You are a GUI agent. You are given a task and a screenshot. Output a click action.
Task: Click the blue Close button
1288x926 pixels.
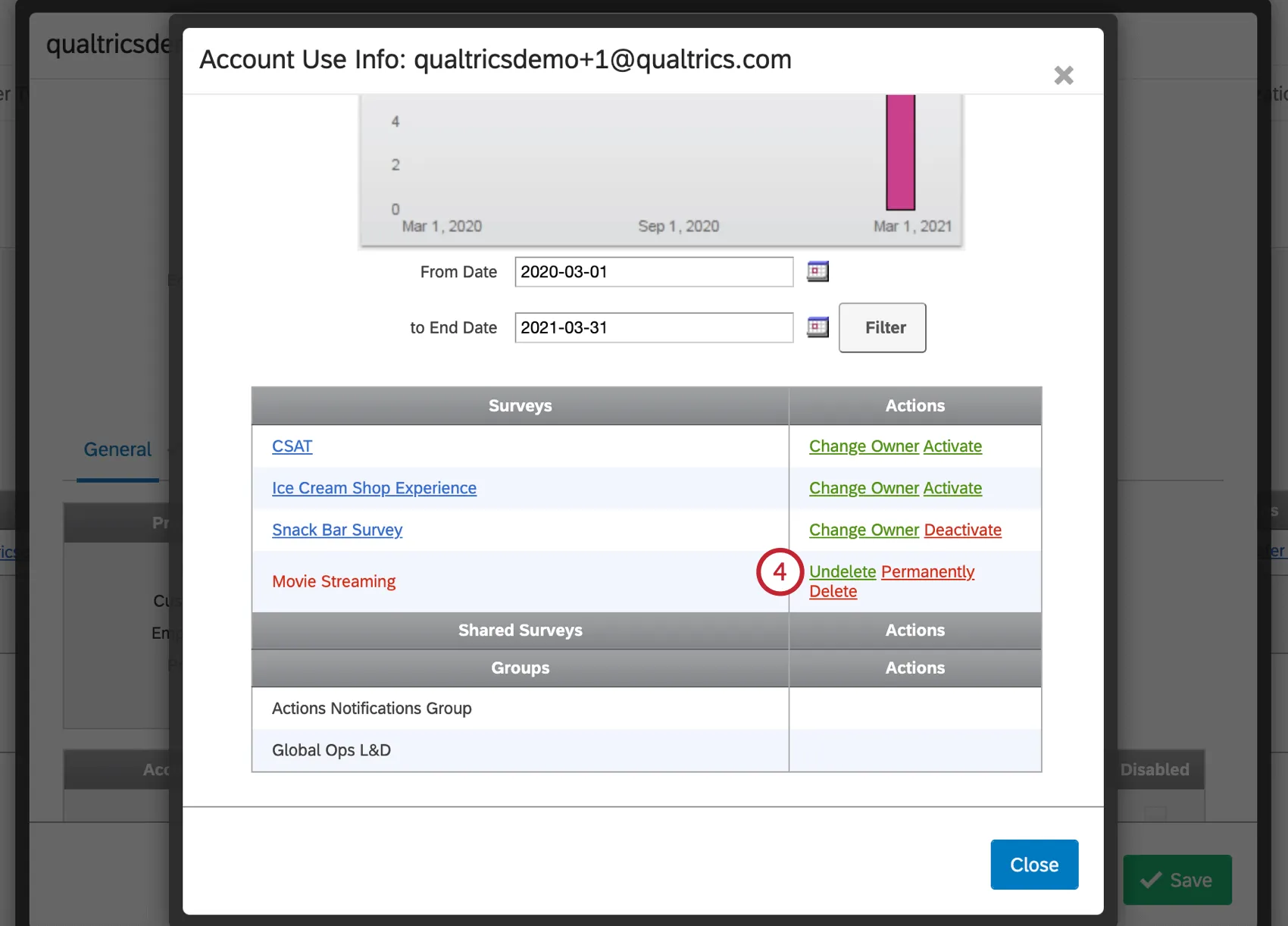click(x=1034, y=865)
